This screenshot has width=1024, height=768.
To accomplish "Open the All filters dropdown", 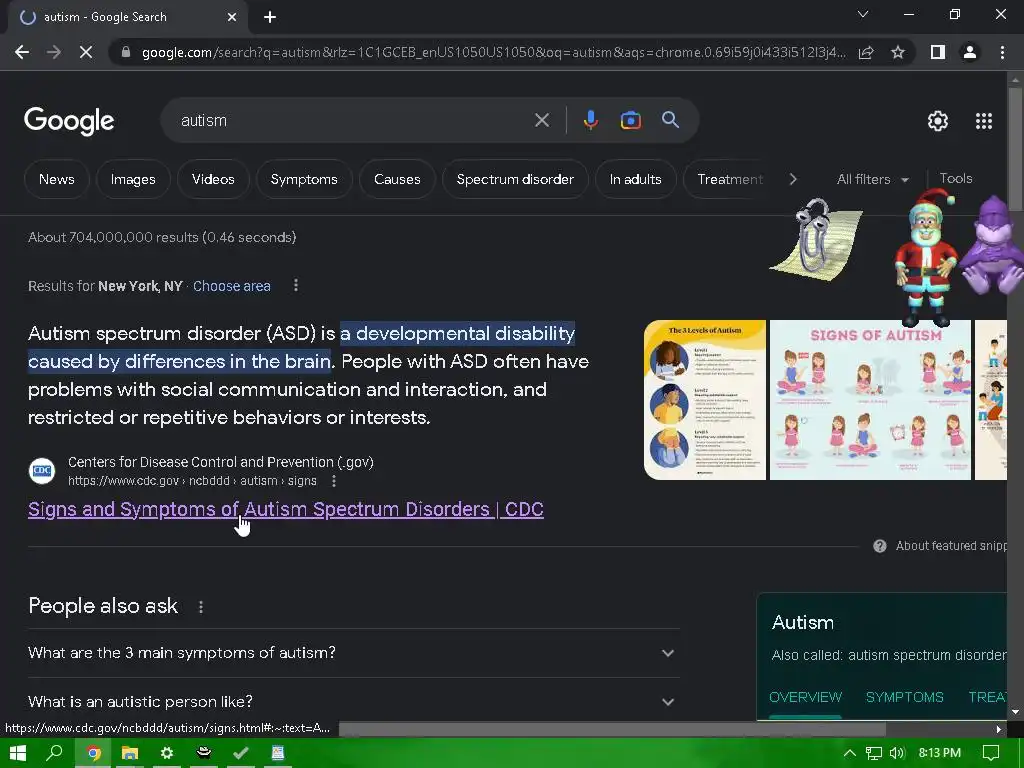I will [x=872, y=179].
